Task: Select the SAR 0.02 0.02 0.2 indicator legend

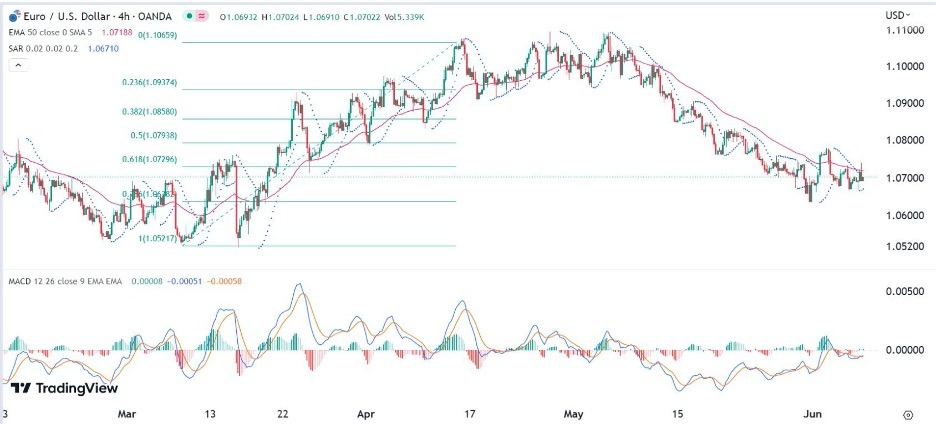Action: [x=45, y=49]
